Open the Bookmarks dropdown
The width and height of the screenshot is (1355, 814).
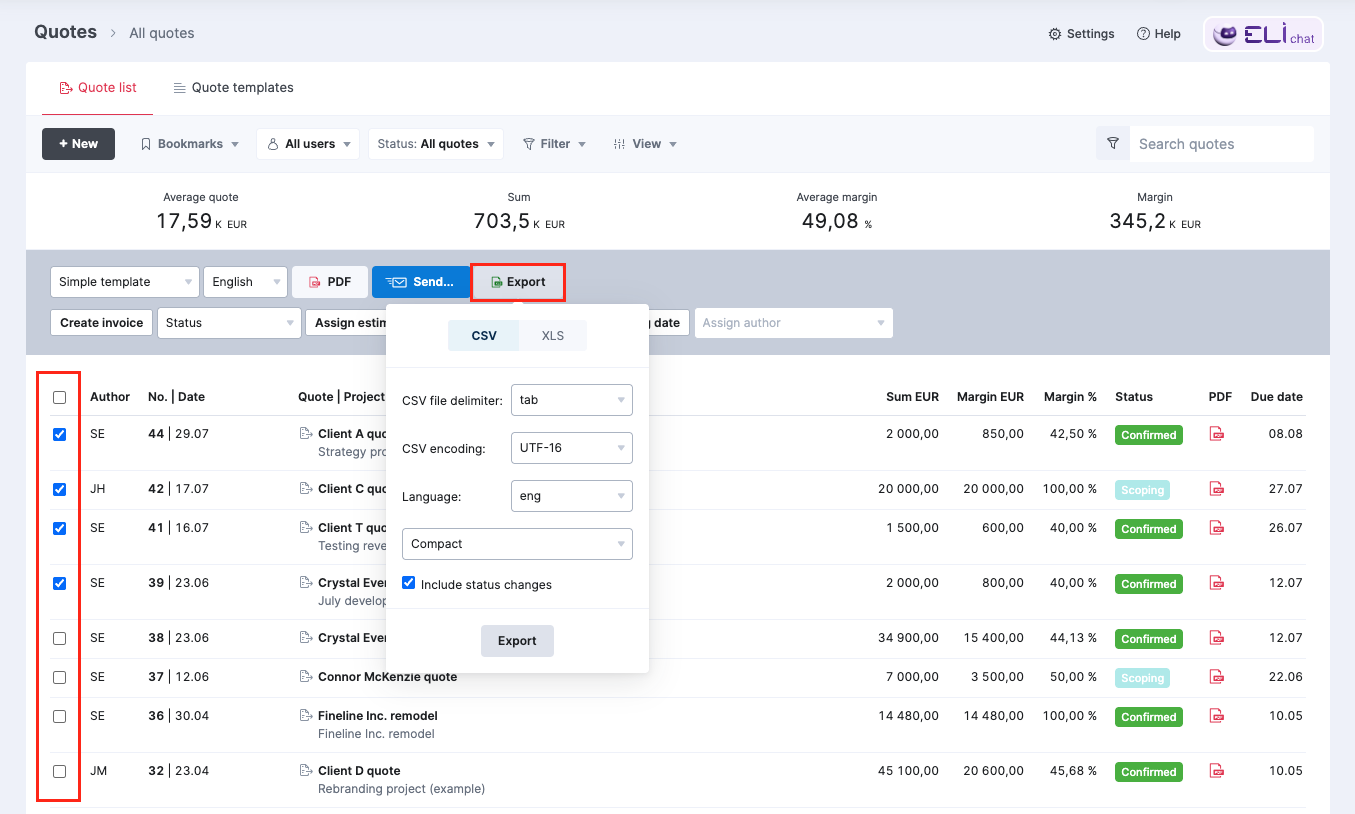click(189, 144)
